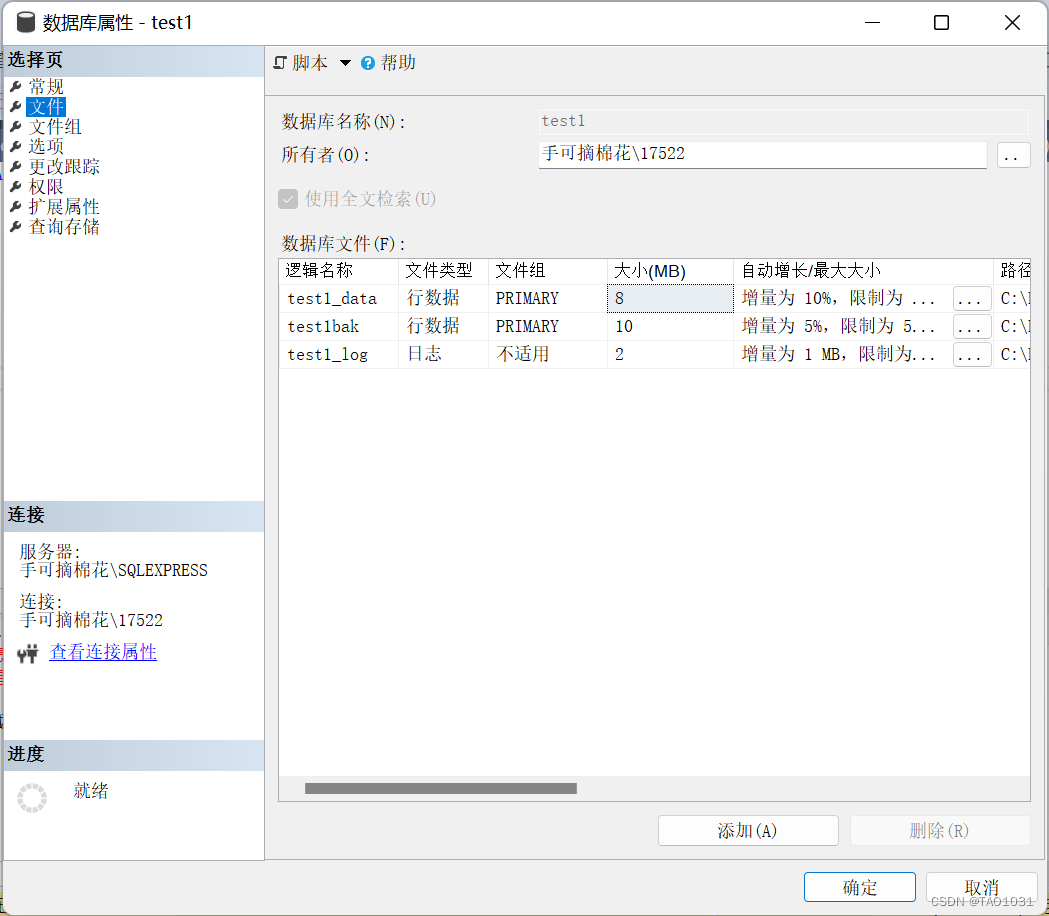
Task: Maximize the 数据库属性 window
Action: click(x=941, y=23)
